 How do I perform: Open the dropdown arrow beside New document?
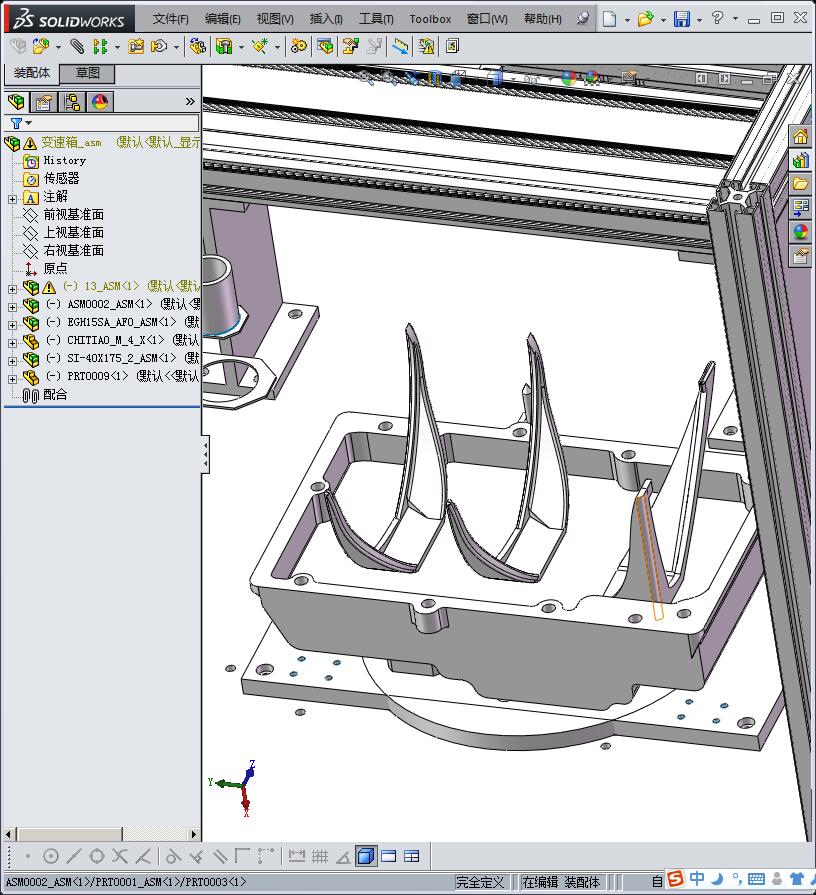pyautogui.click(x=627, y=20)
